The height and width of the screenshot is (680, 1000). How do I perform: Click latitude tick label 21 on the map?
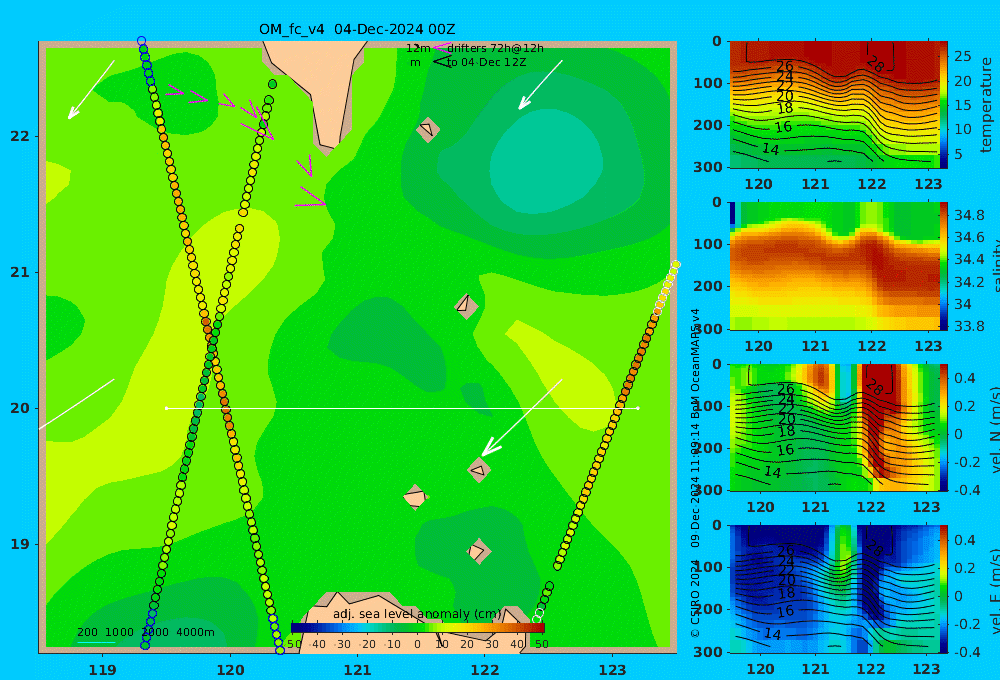pos(20,272)
